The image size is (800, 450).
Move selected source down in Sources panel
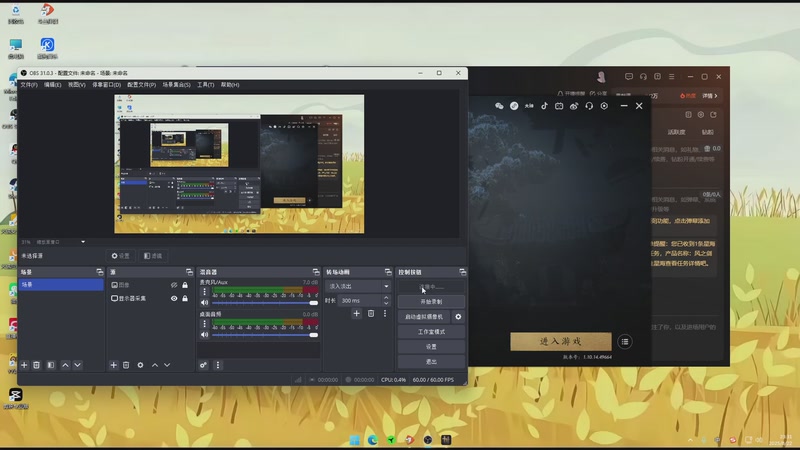point(167,365)
